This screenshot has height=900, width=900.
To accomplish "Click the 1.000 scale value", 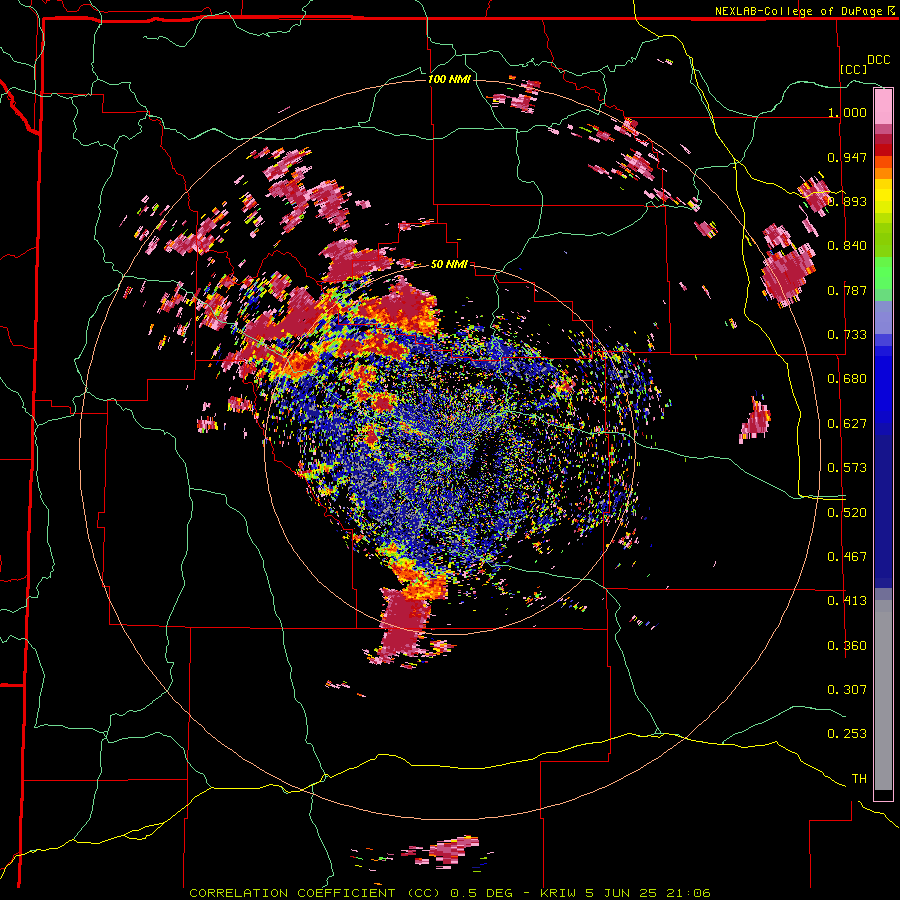I will click(x=847, y=112).
